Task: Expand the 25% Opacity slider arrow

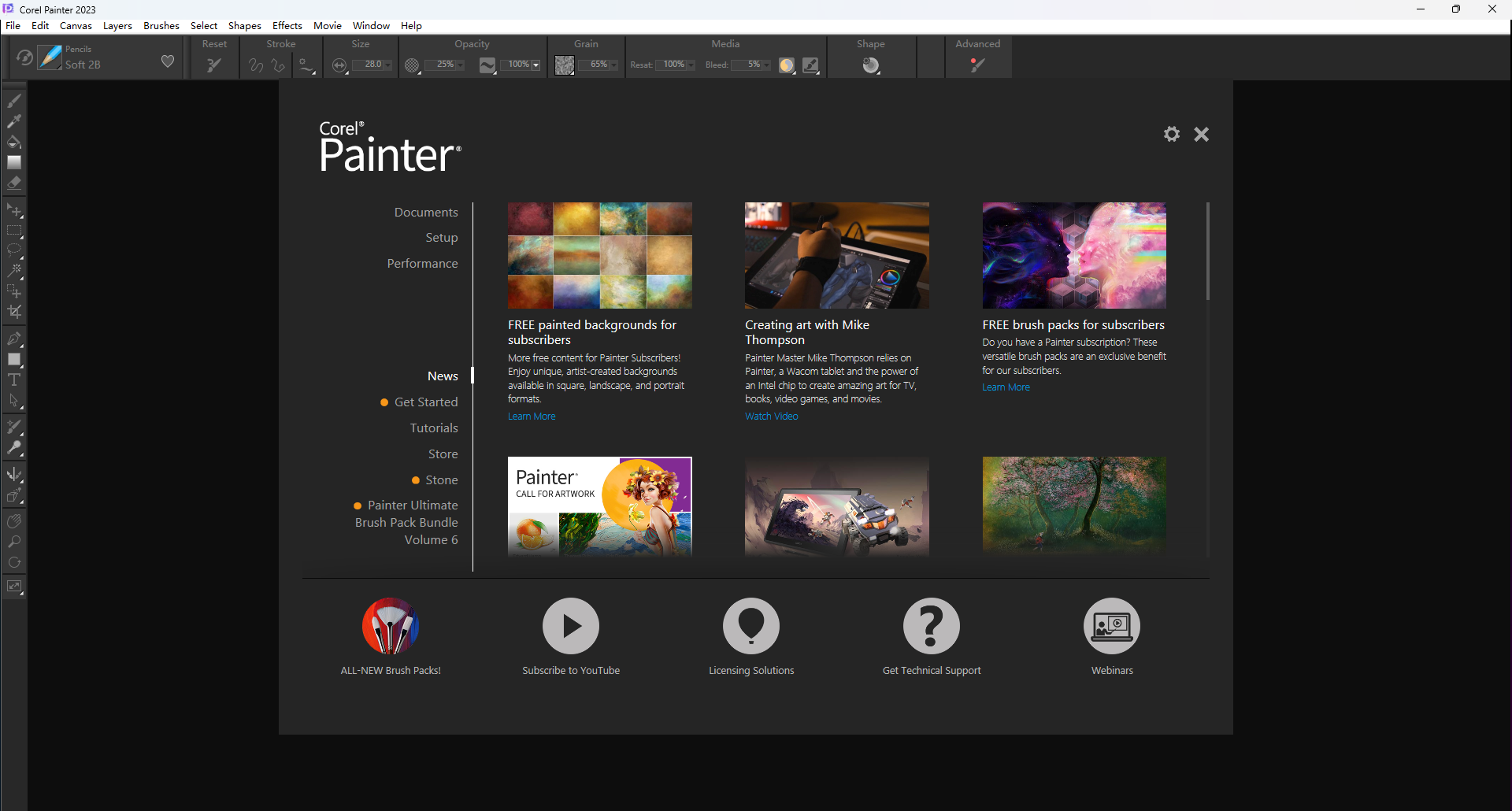Action: [460, 65]
